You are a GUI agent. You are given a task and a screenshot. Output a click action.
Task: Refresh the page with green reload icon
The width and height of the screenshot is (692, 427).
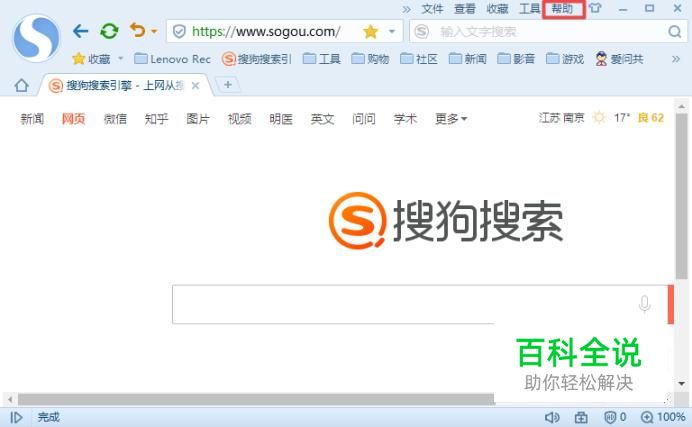tap(109, 31)
